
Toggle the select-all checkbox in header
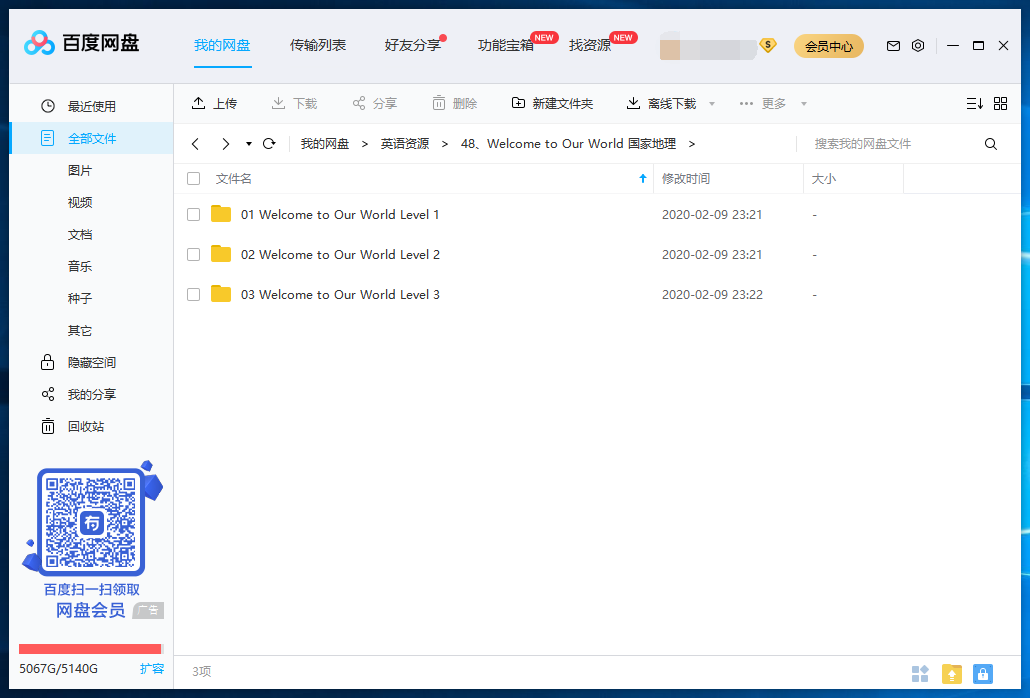(x=194, y=179)
